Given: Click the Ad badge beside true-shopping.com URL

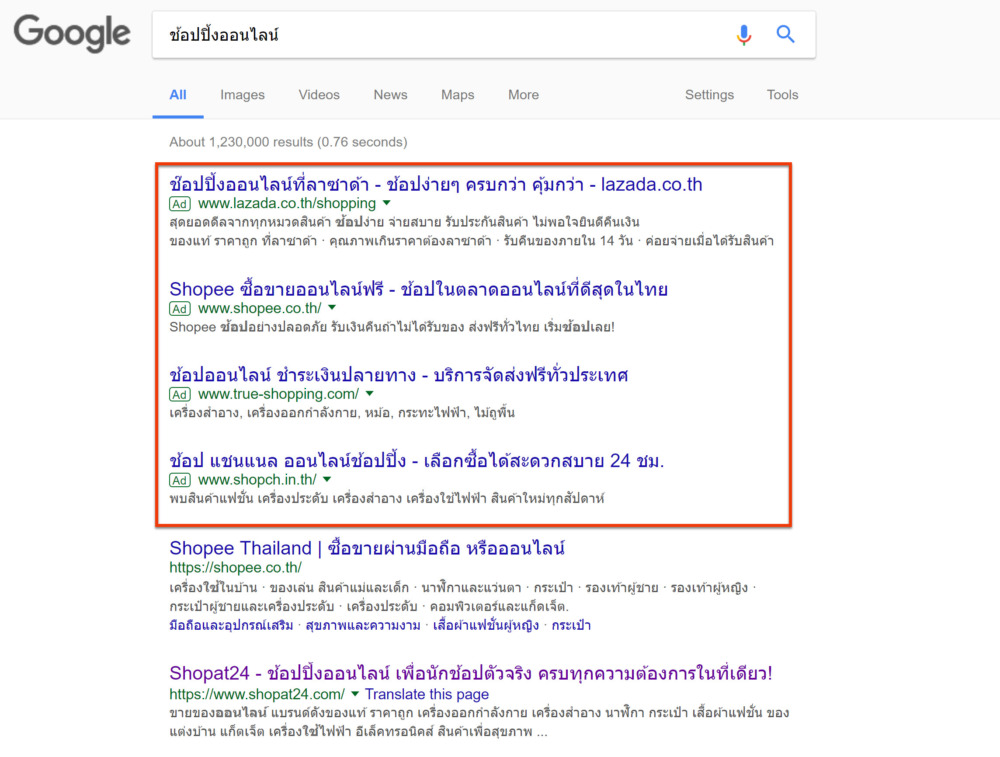Looking at the screenshot, I should pyautogui.click(x=180, y=394).
